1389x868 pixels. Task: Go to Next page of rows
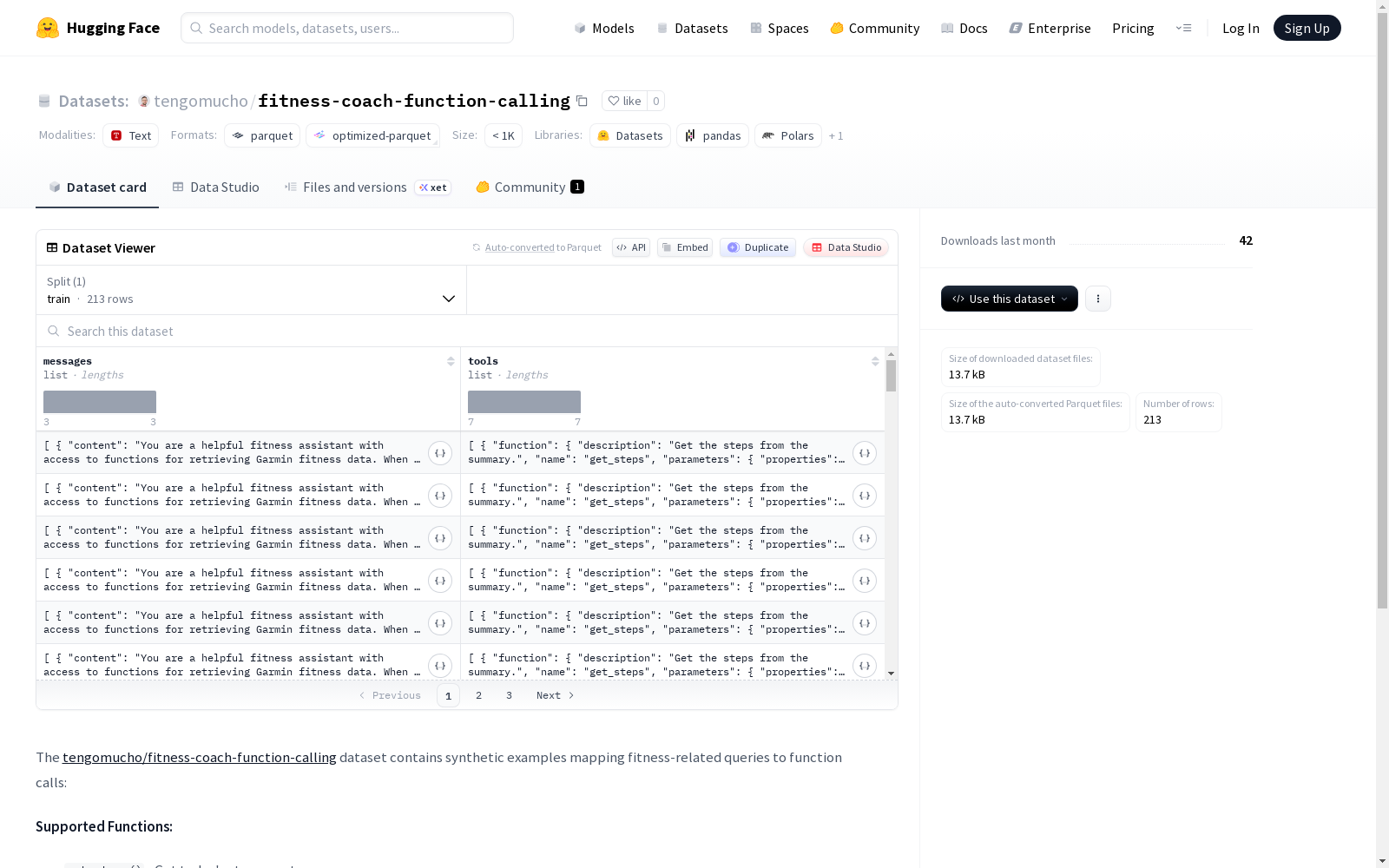[x=556, y=695]
